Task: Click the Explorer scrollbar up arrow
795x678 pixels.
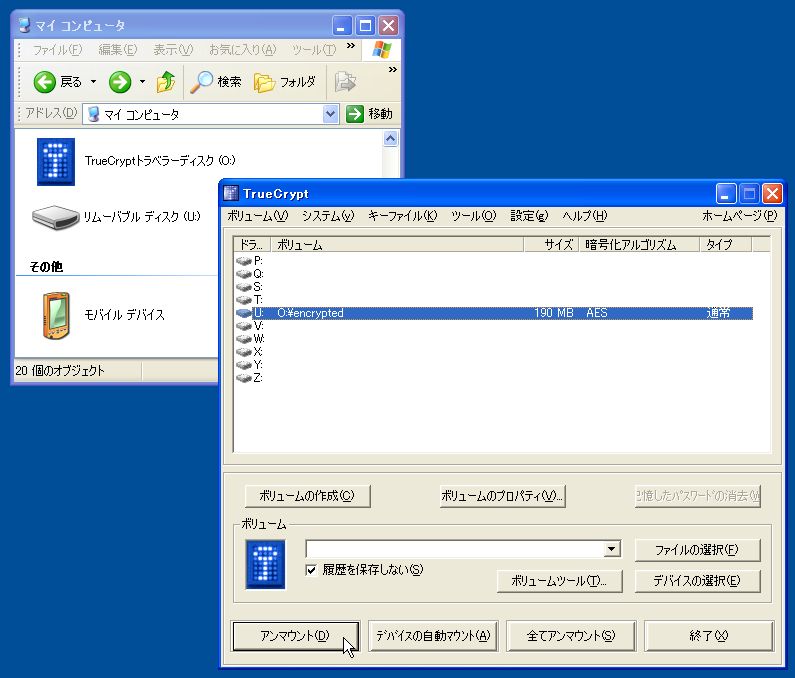Action: pos(390,138)
